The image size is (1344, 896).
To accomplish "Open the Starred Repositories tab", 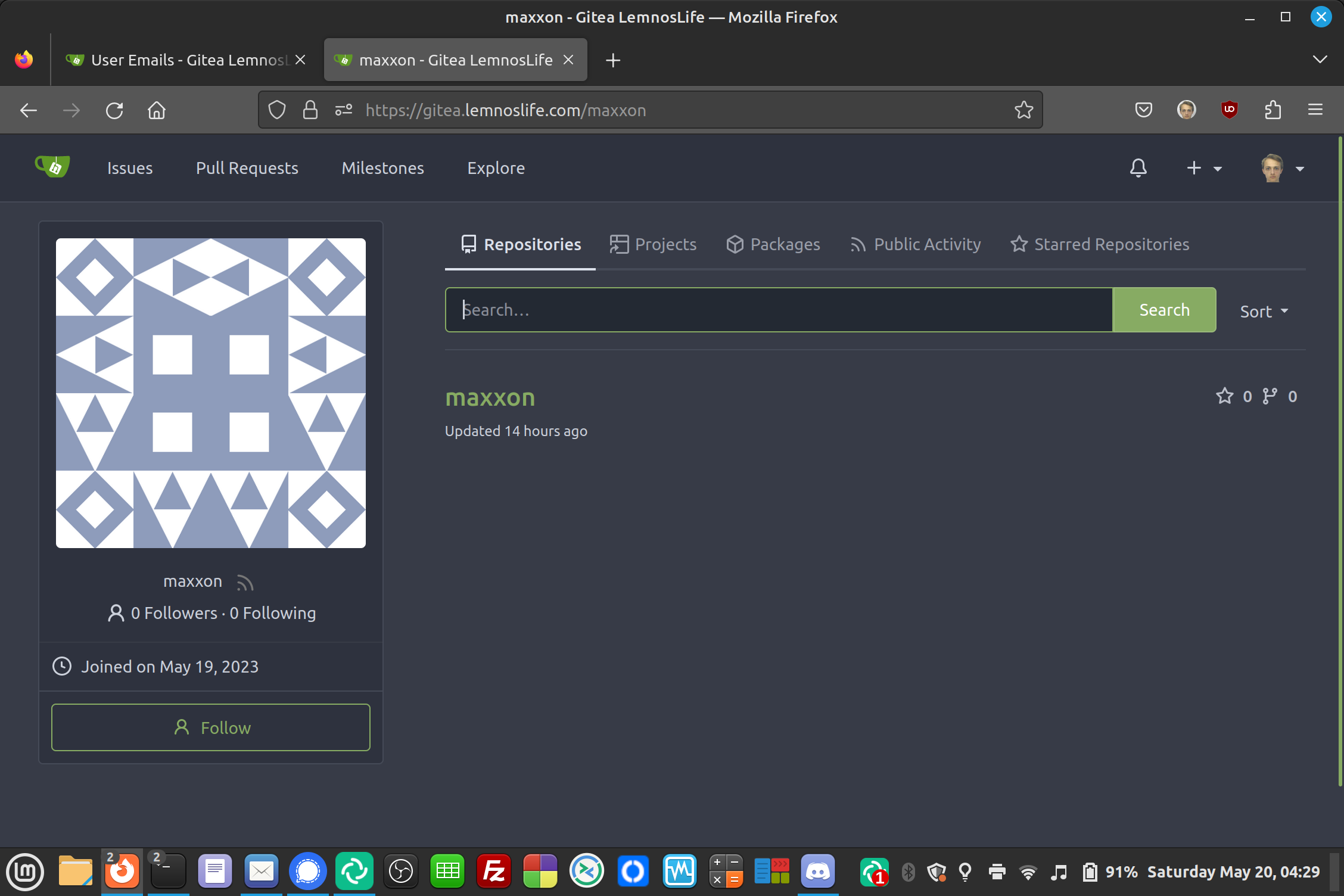I will (1100, 244).
